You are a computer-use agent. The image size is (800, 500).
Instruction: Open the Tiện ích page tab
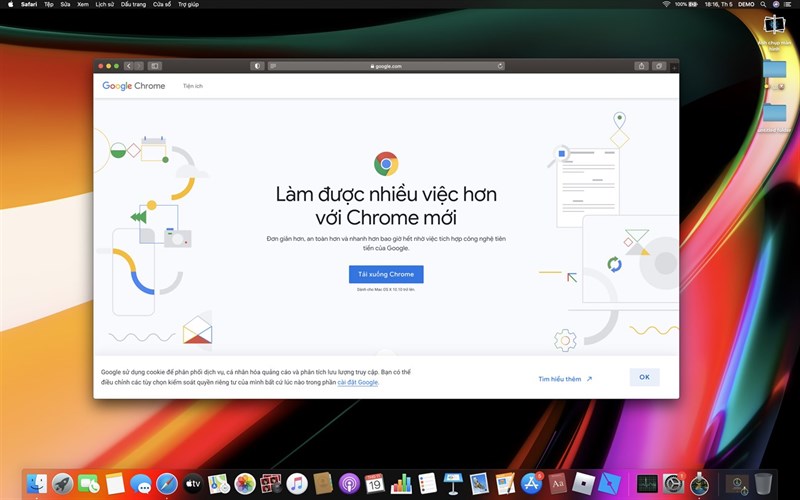tap(192, 86)
